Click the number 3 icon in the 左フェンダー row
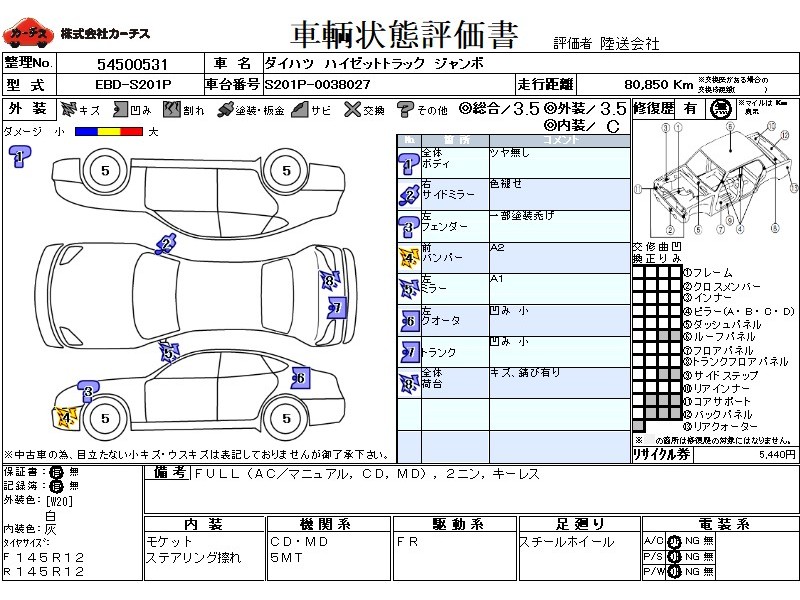Screen dimensions: 800x600 point(409,228)
